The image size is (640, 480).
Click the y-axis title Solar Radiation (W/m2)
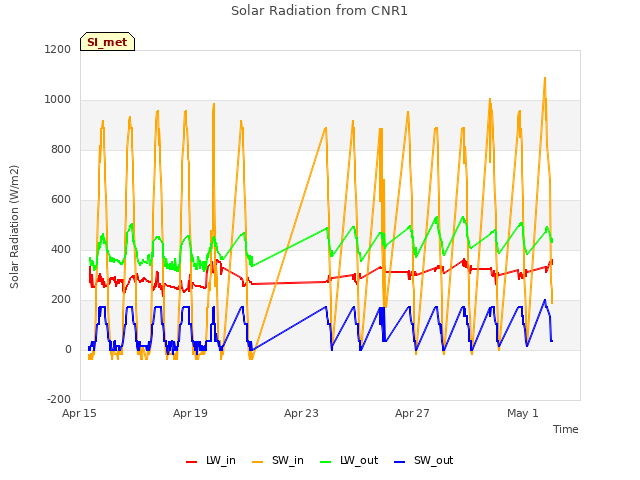tap(14, 227)
